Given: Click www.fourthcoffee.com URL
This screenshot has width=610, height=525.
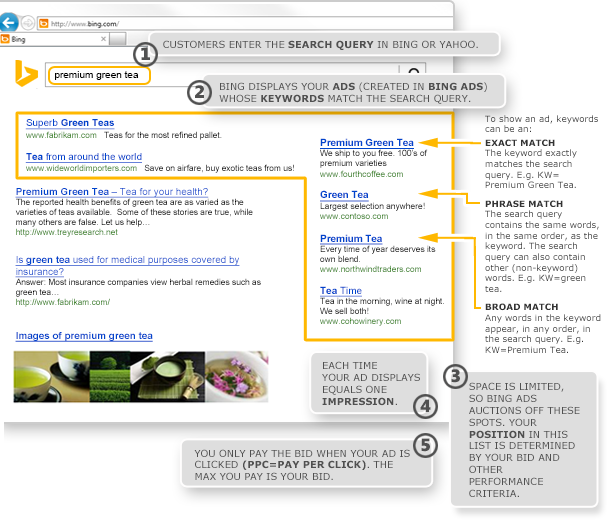Looking at the screenshot, I should [361, 174].
